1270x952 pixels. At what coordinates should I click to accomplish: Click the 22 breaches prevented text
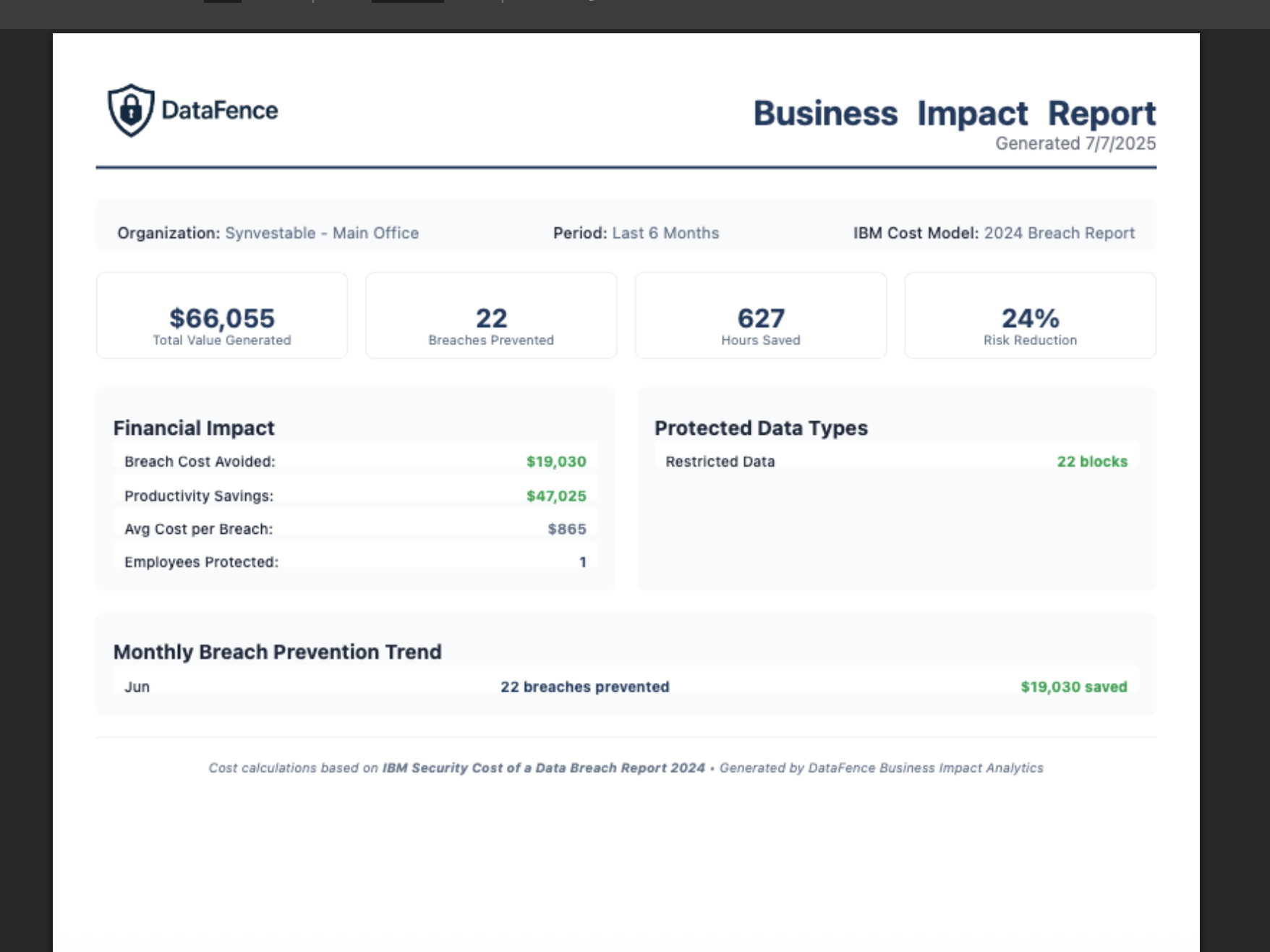[585, 687]
